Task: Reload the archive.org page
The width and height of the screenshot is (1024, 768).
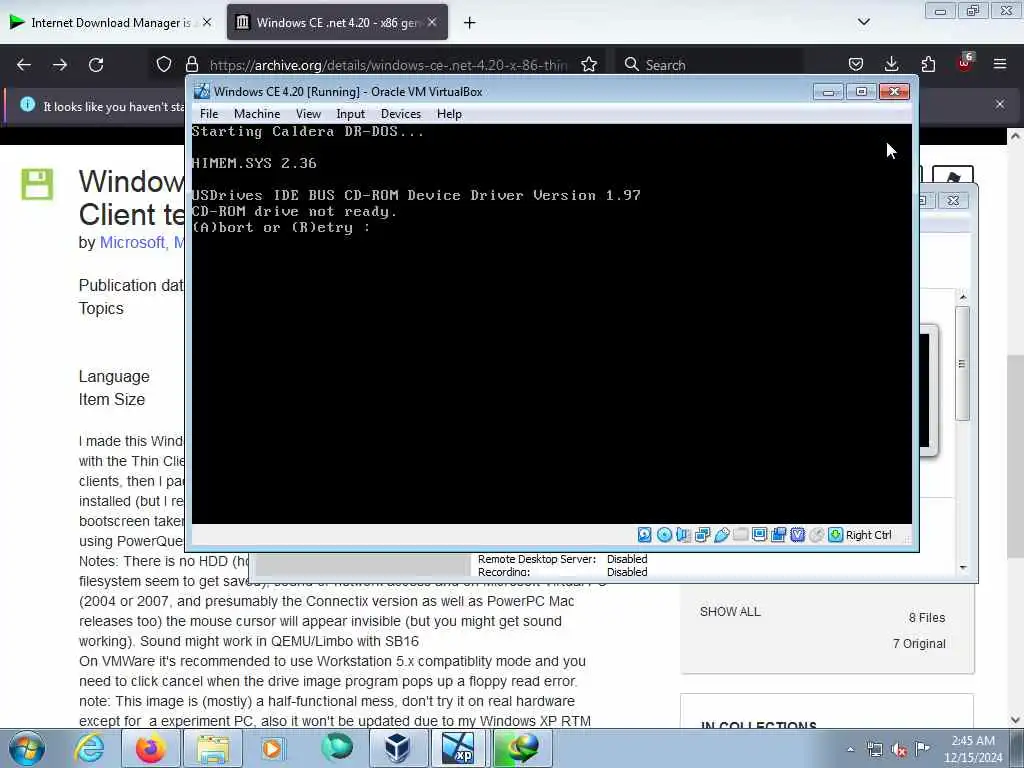Action: click(96, 65)
